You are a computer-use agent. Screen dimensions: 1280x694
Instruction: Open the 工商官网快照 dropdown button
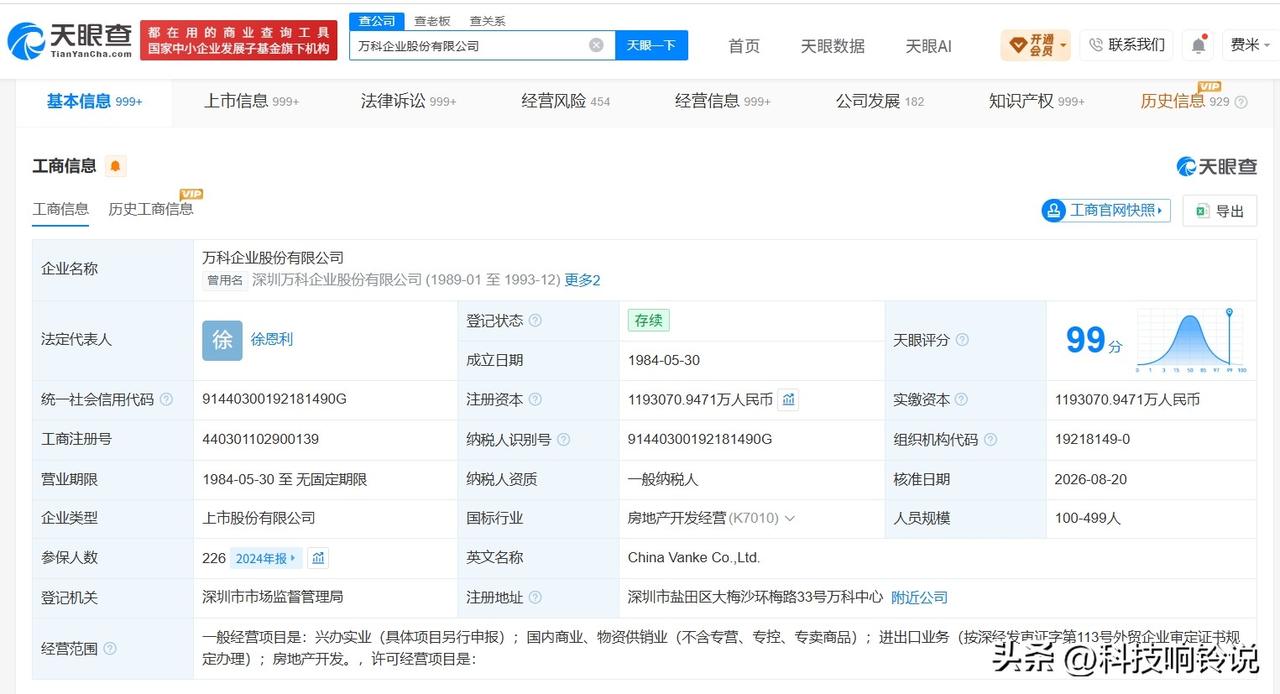[x=1106, y=210]
